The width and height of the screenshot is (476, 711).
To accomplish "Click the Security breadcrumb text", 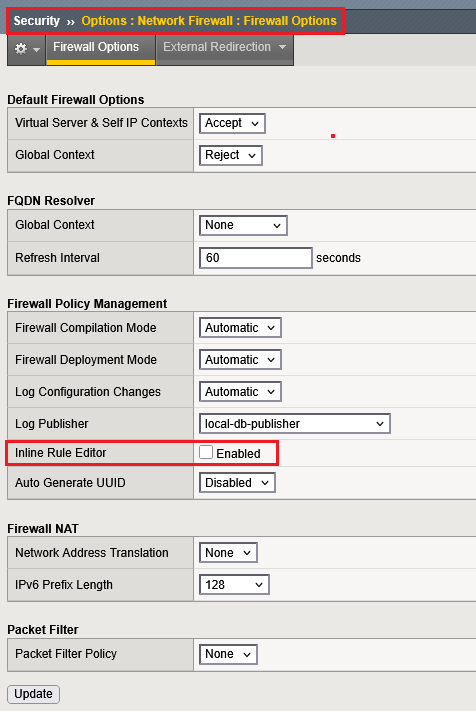I will (x=37, y=21).
